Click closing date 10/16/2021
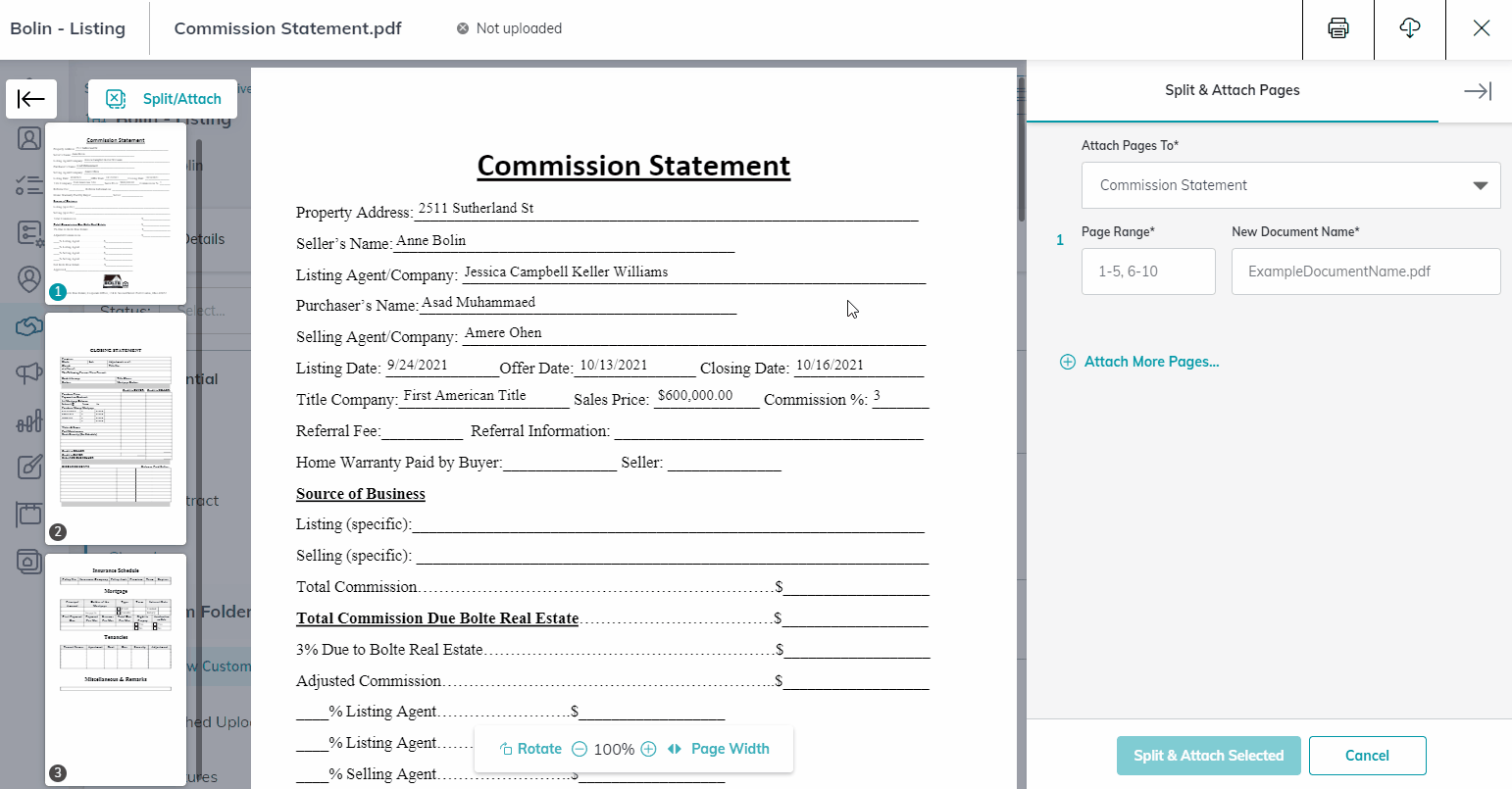This screenshot has height=789, width=1512. coord(830,365)
